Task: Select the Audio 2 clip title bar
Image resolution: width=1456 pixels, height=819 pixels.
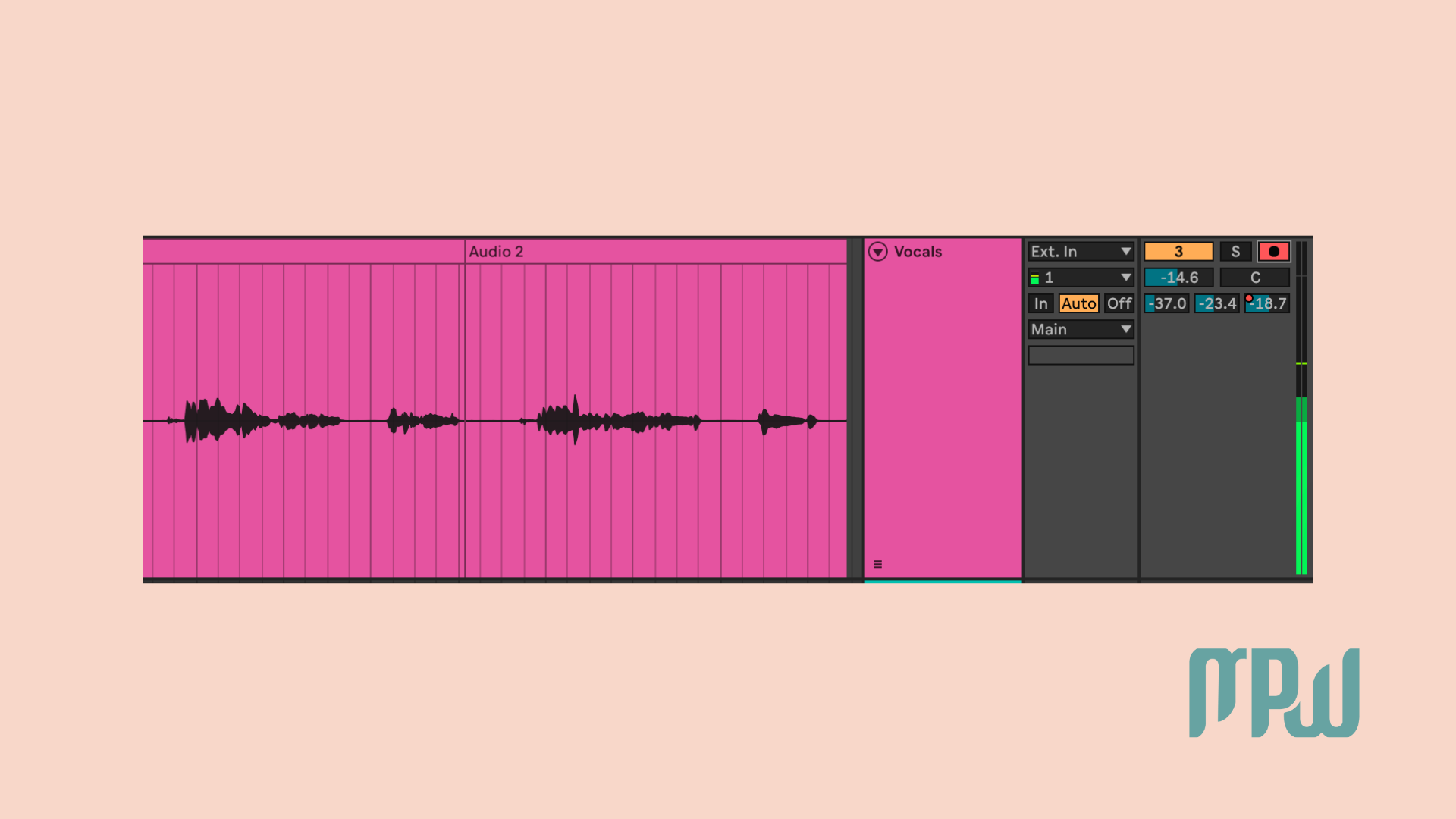Action: pos(497,251)
